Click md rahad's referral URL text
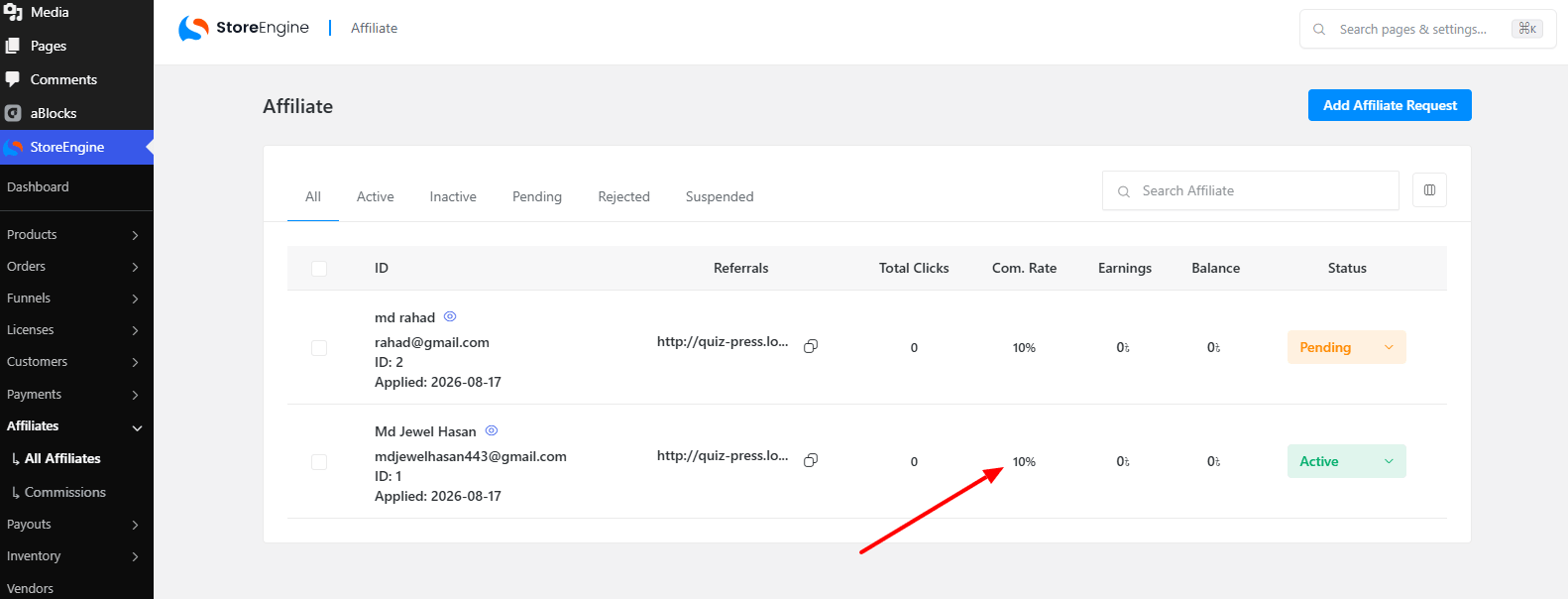 [723, 341]
